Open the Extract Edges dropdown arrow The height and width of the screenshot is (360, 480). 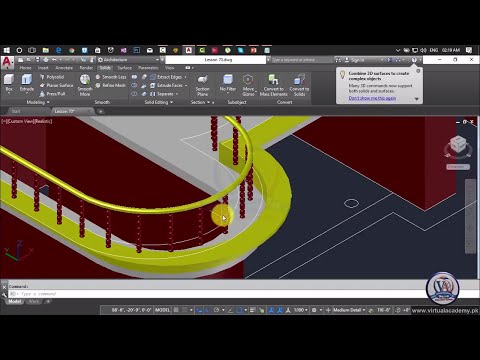point(186,77)
